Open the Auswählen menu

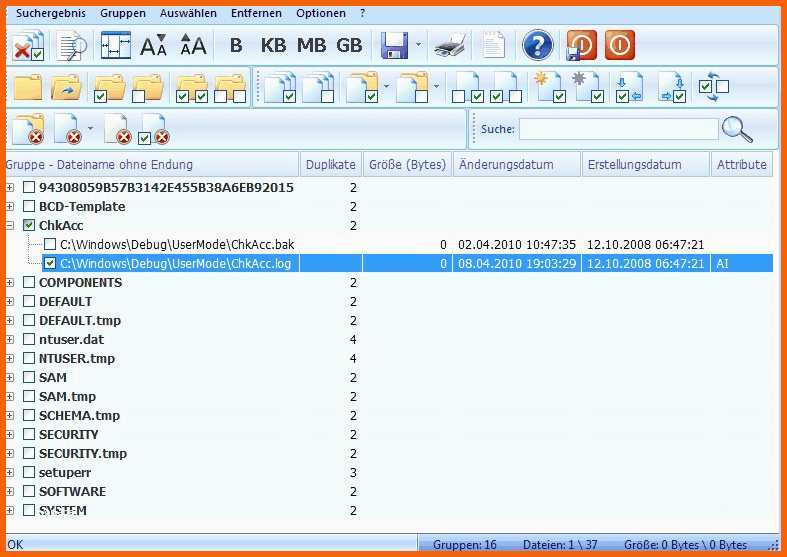coord(188,14)
